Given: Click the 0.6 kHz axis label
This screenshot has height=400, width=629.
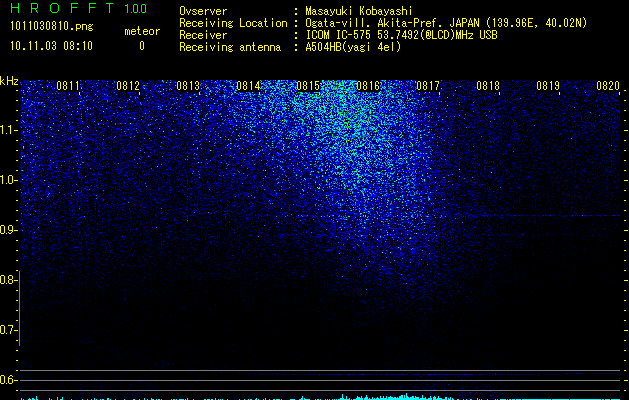Looking at the screenshot, I should [x=9, y=380].
